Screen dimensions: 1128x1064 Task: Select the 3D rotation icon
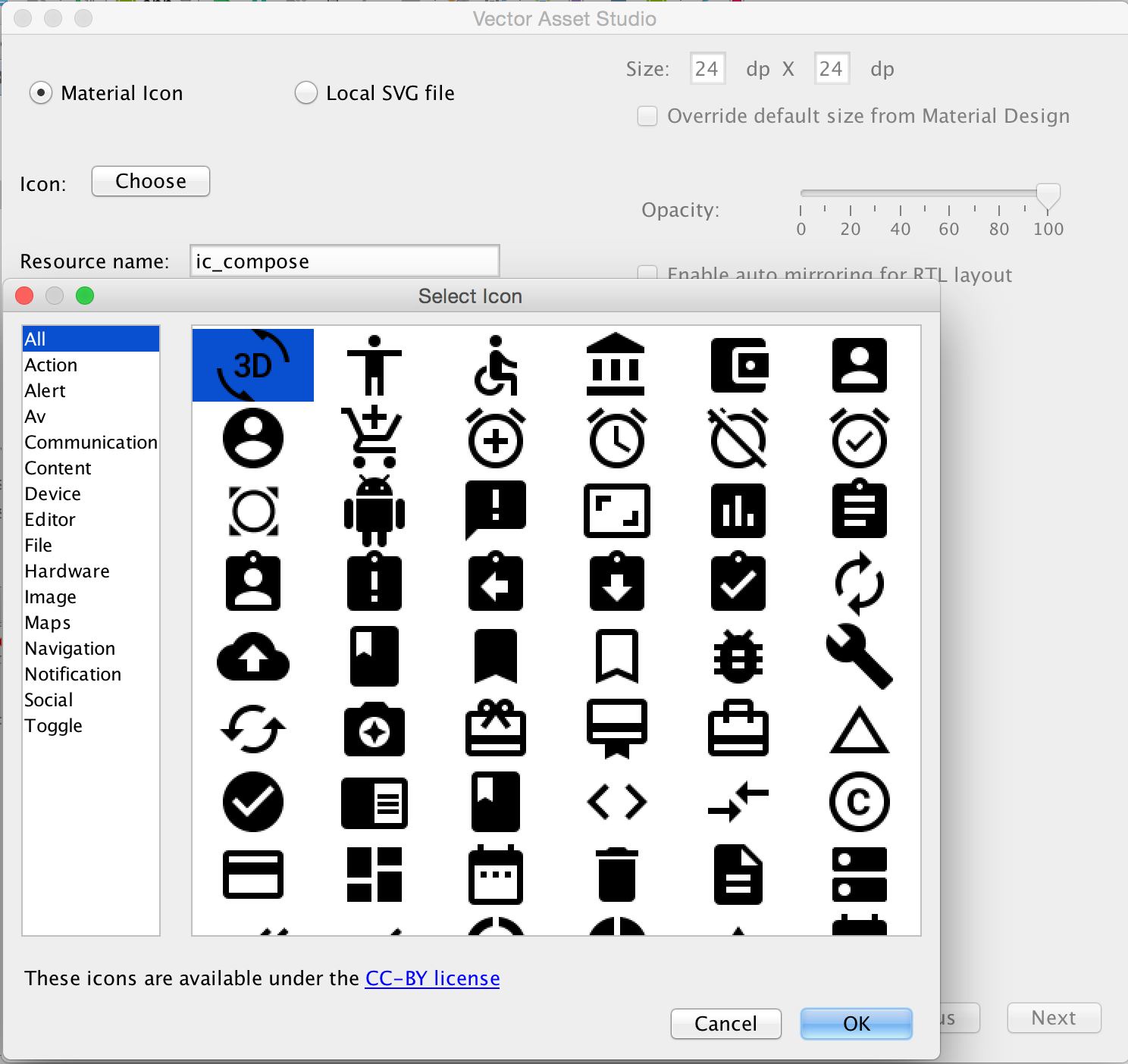tap(252, 365)
